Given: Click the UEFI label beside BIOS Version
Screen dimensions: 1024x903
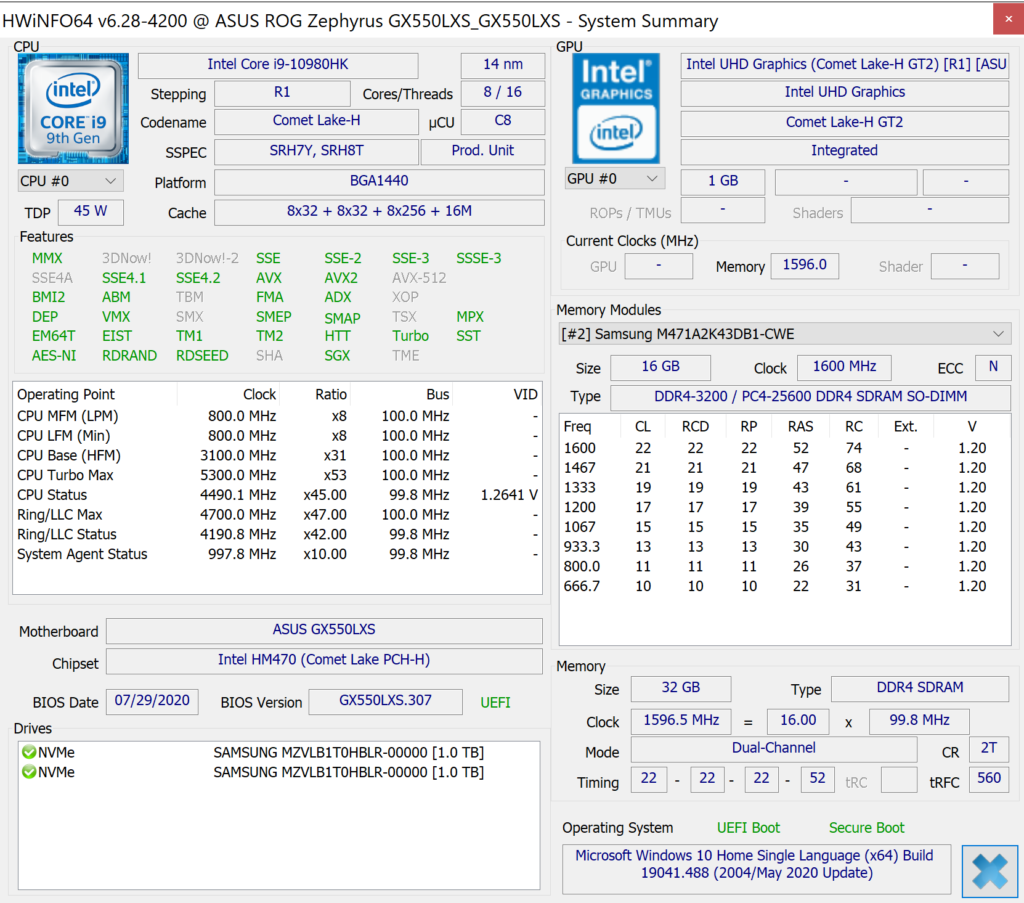Looking at the screenshot, I should point(496,703).
